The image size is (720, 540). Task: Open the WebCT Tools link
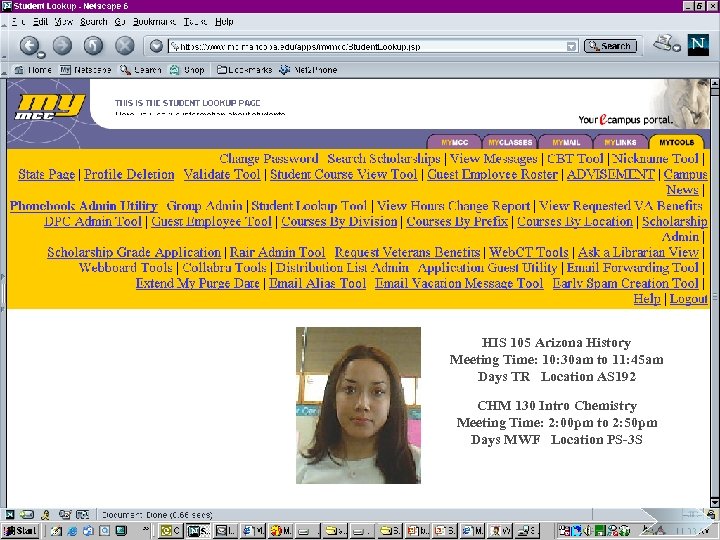click(x=529, y=252)
